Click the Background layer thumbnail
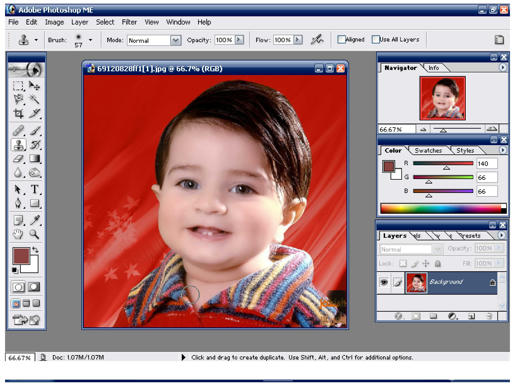Viewport: 515px width, 386px height. [x=416, y=283]
